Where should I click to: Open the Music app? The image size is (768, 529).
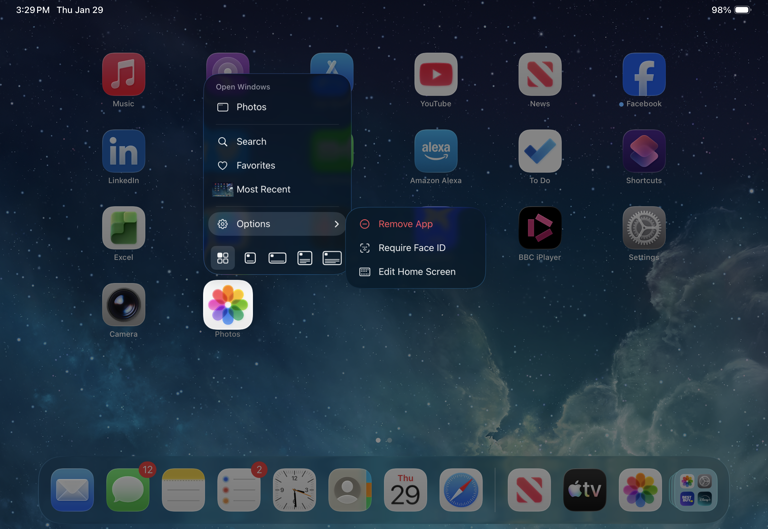(123, 74)
